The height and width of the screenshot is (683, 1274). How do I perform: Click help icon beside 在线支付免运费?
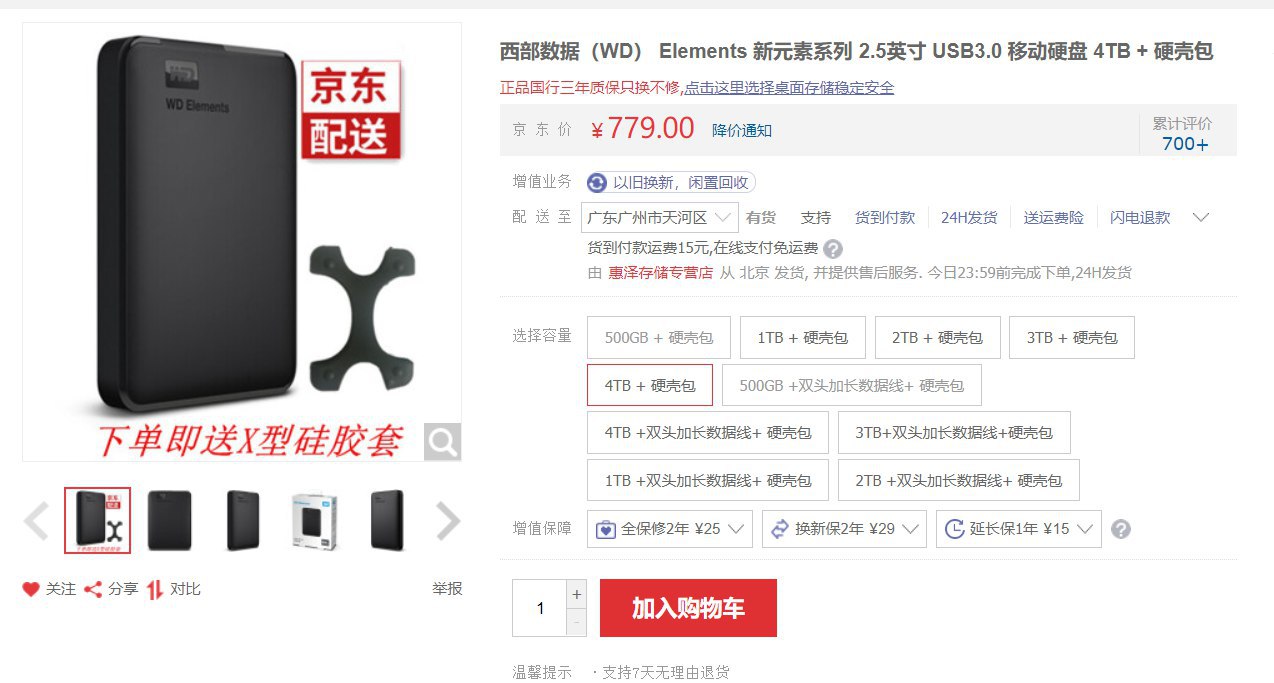pyautogui.click(x=832, y=249)
